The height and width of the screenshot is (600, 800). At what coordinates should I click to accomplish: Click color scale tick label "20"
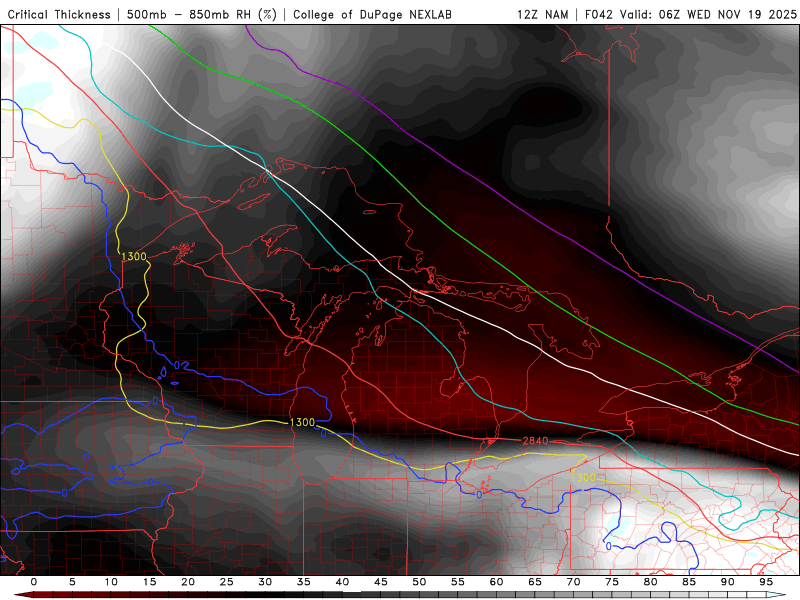tap(188, 582)
